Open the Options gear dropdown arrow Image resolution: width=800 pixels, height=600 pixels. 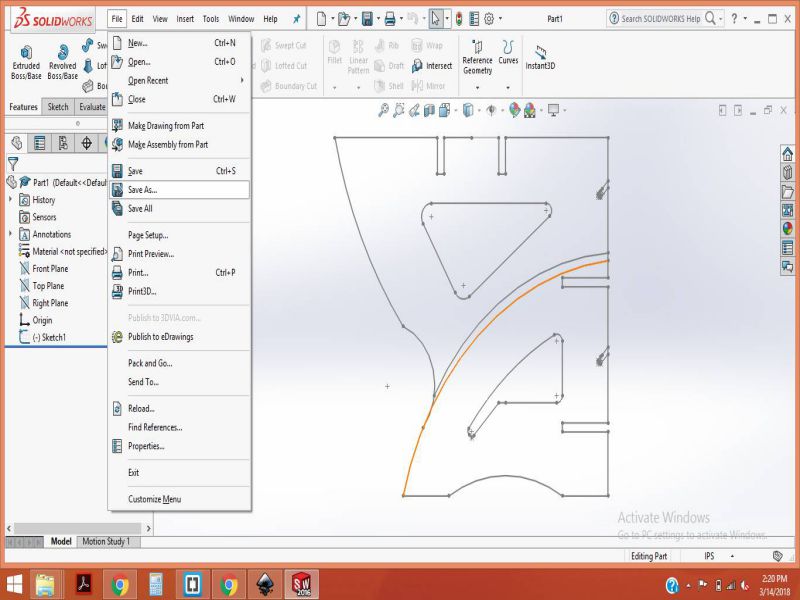click(500, 19)
